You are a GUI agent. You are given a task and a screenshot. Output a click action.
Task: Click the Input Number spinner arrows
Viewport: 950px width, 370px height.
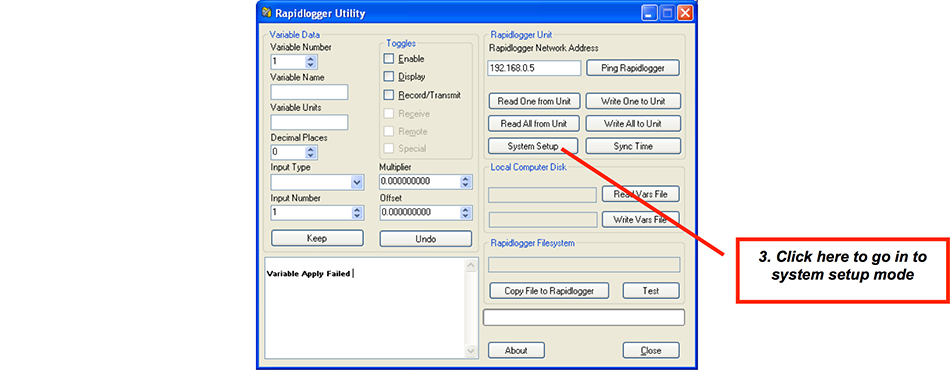coord(357,213)
